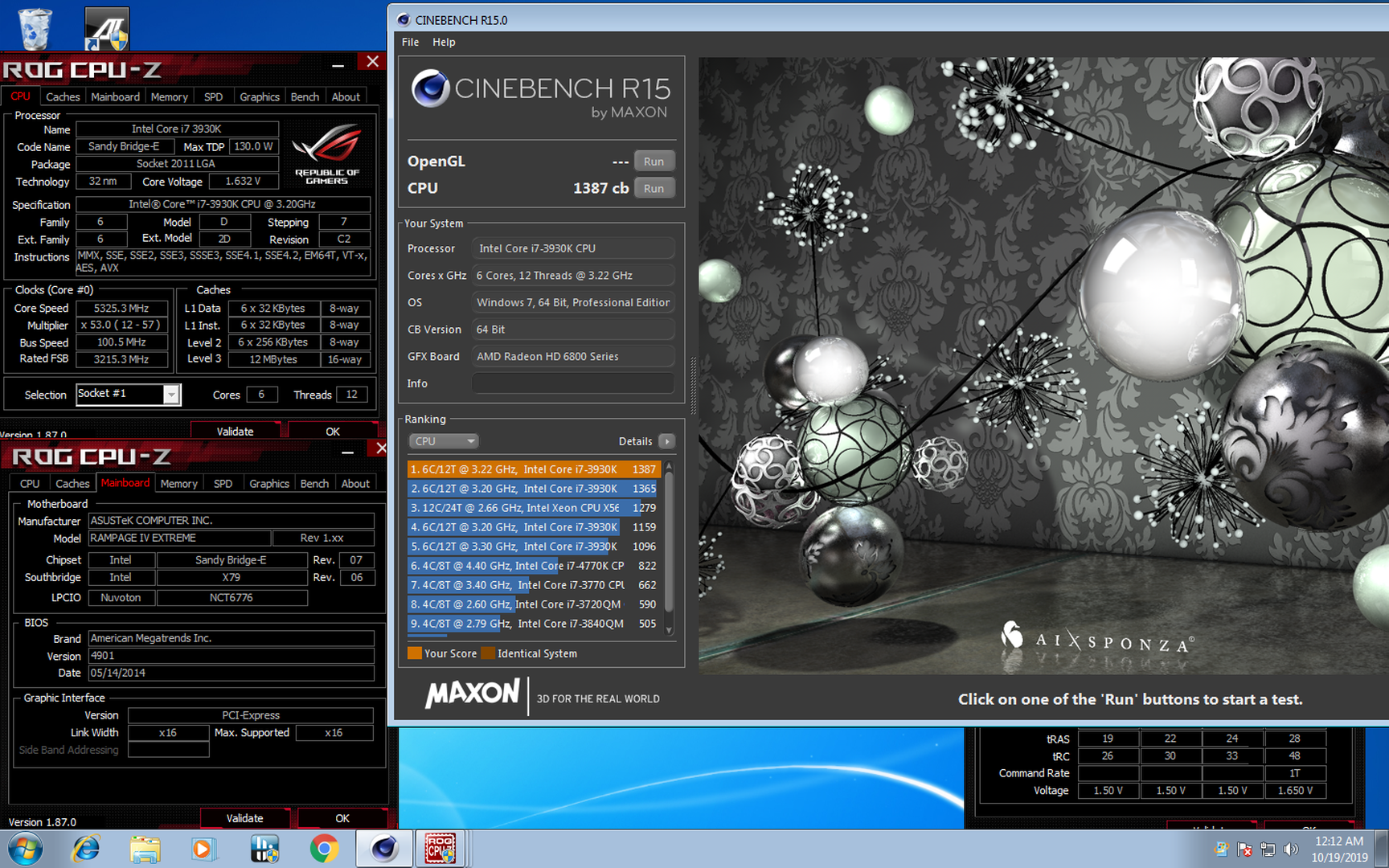Viewport: 1389px width, 868px height.
Task: Click the Show Desktop strip at taskbar end
Action: tap(1383, 849)
